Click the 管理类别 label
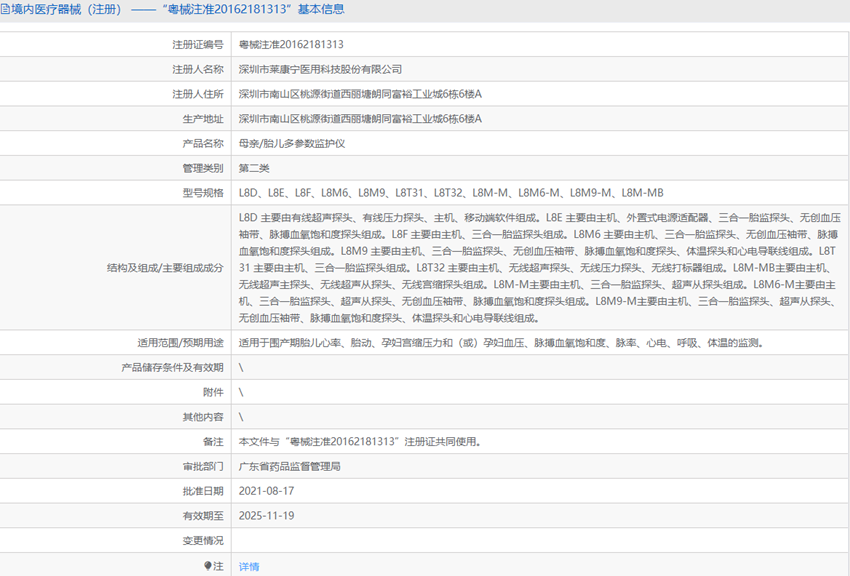Screen dimensions: 850x576 203,169
